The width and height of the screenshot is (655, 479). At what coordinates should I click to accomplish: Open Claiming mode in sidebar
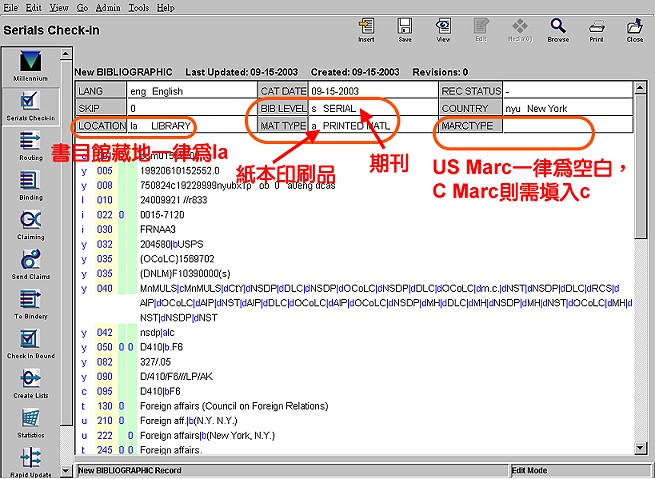29,224
